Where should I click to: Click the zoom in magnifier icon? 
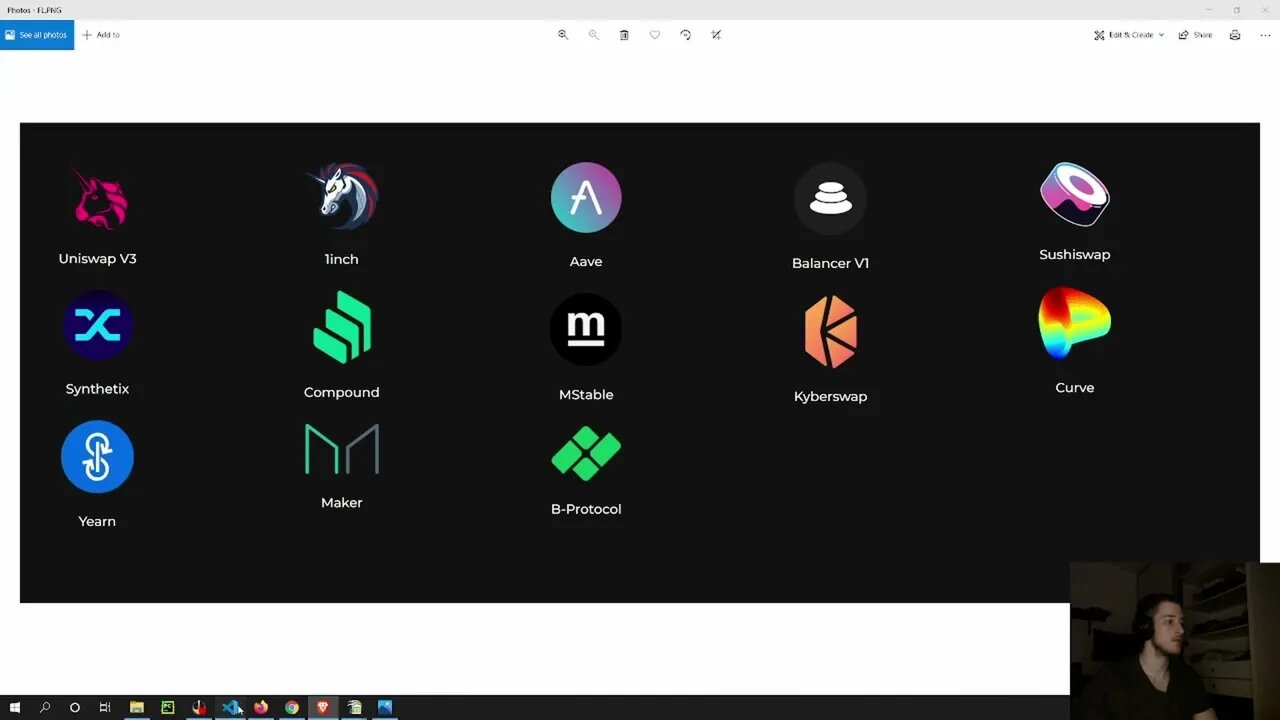563,35
